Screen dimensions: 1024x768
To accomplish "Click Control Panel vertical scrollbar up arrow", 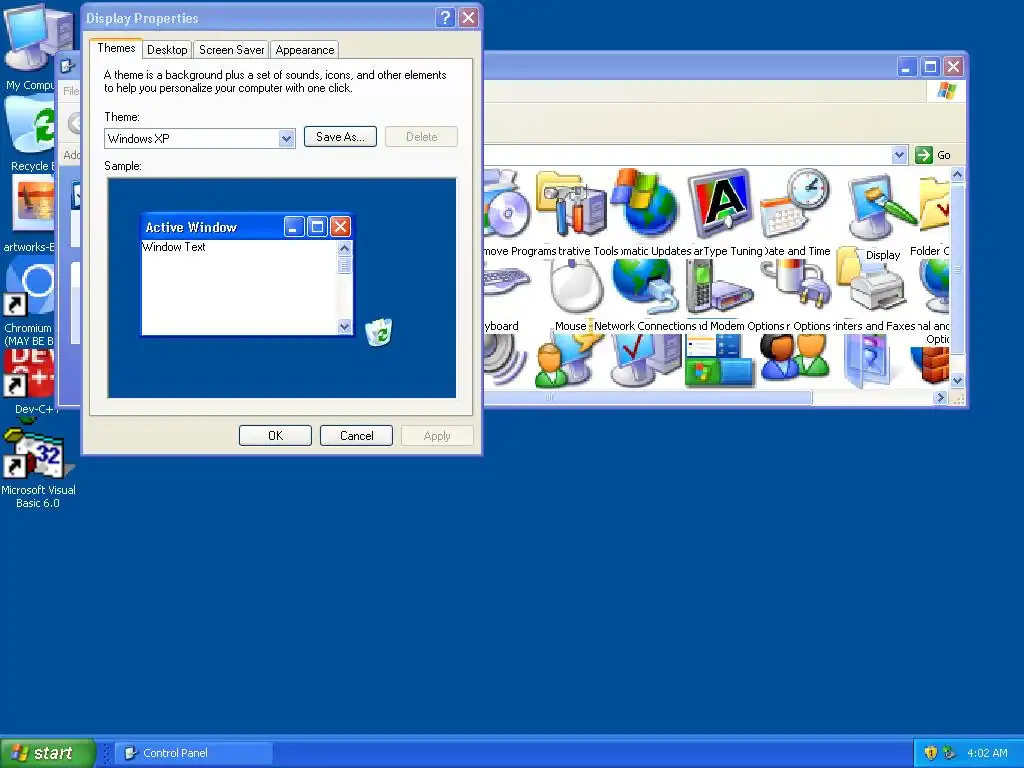I will point(957,174).
